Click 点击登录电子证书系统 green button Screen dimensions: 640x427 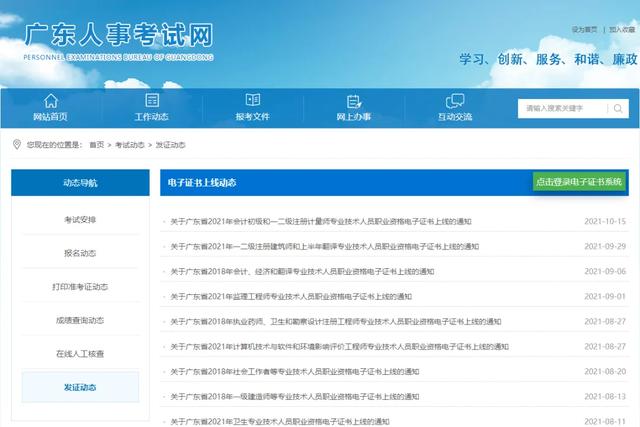point(579,181)
